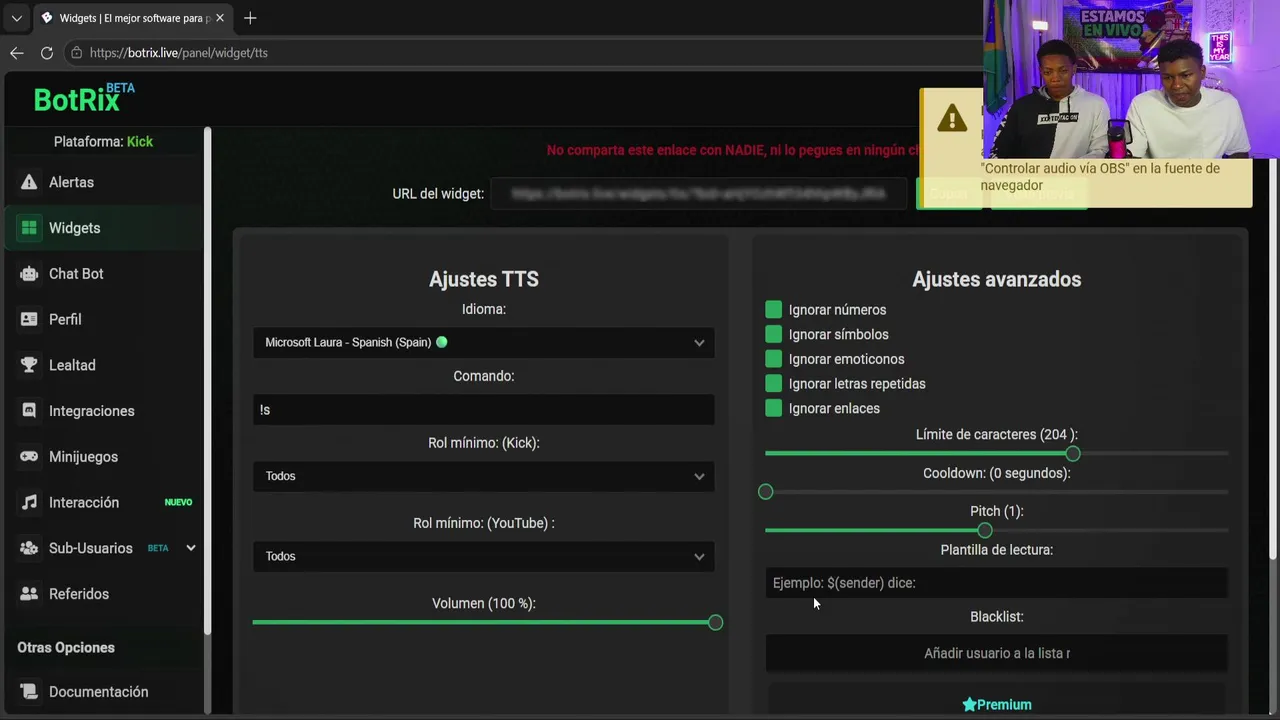Open the Chat Bot robot icon
Viewport: 1280px width, 720px height.
[29, 273]
